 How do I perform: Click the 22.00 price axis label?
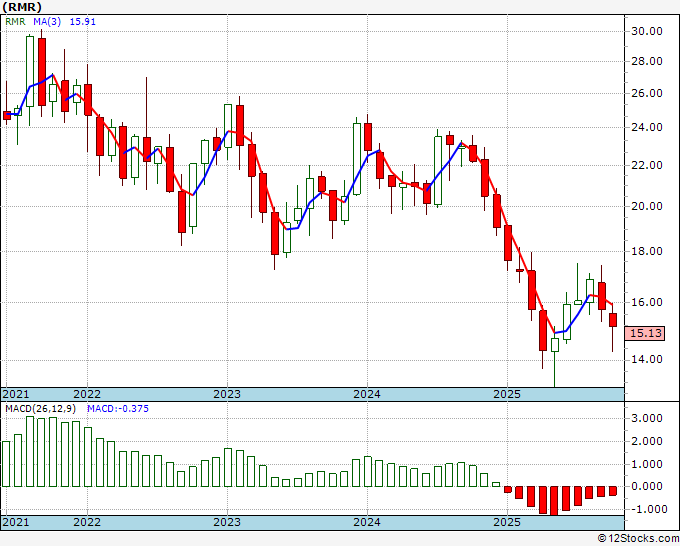tap(647, 165)
